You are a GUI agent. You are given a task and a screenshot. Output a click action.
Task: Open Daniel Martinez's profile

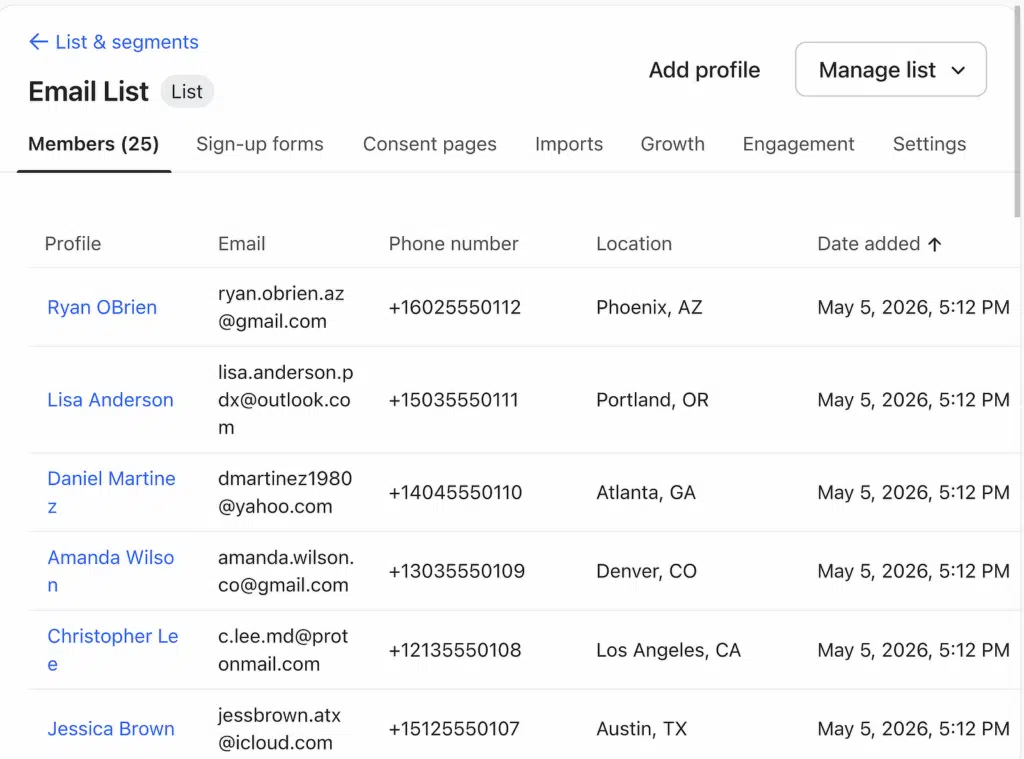(112, 493)
